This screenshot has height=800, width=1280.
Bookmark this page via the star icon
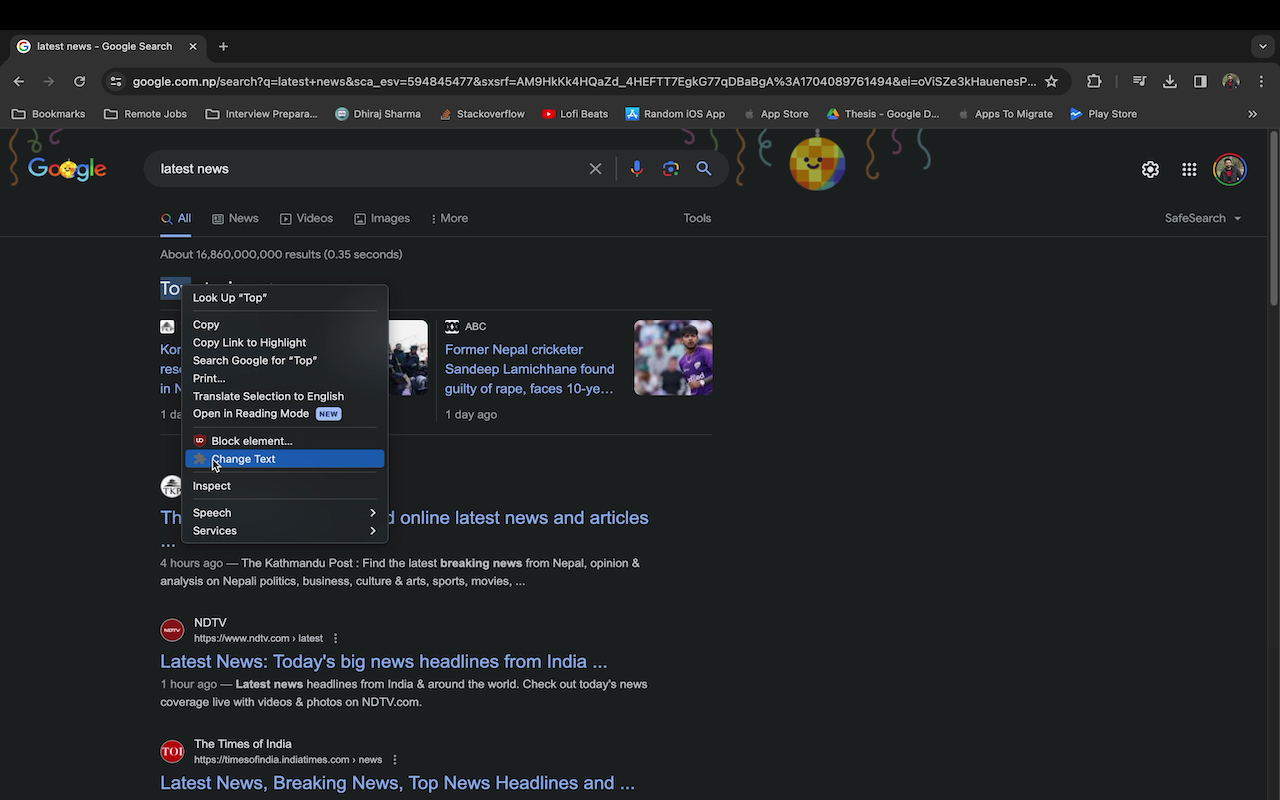(1052, 81)
